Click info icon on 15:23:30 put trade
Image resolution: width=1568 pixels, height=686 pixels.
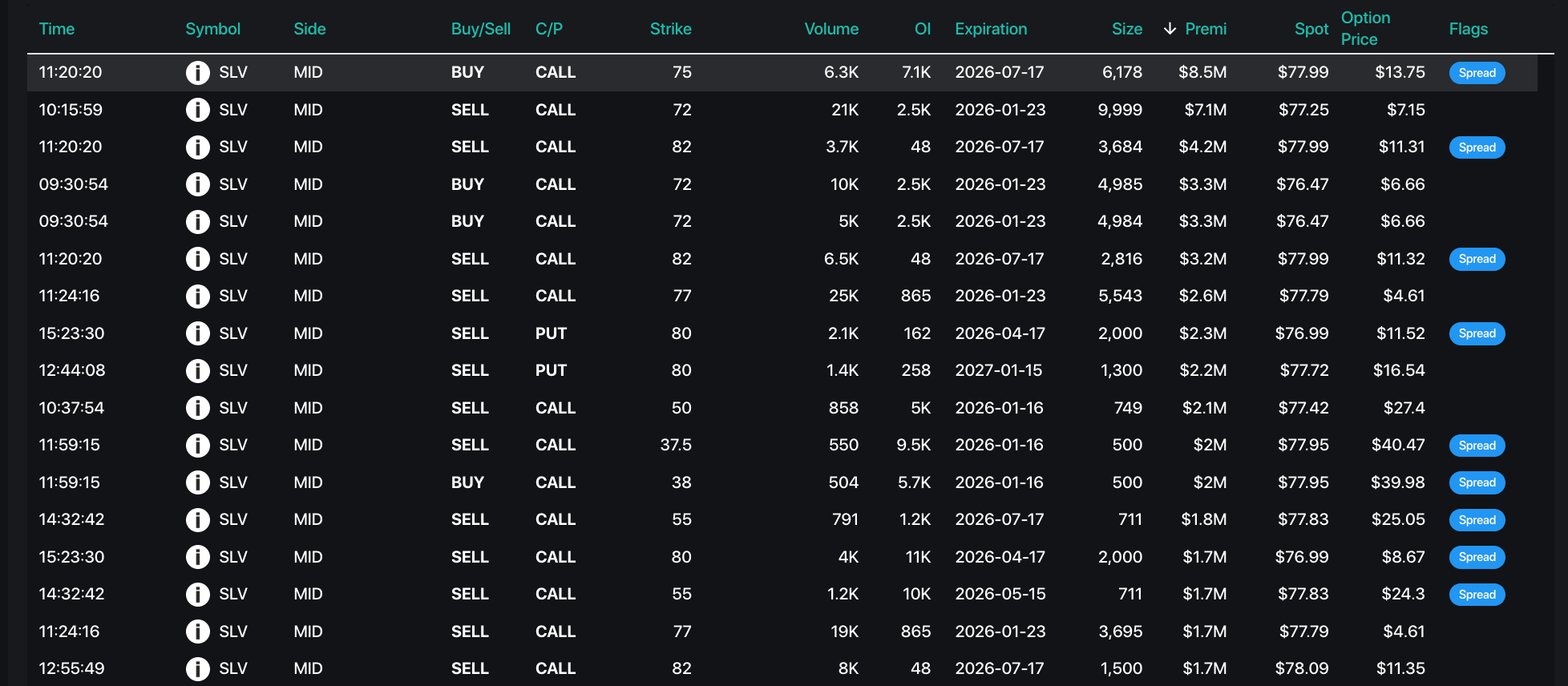197,333
